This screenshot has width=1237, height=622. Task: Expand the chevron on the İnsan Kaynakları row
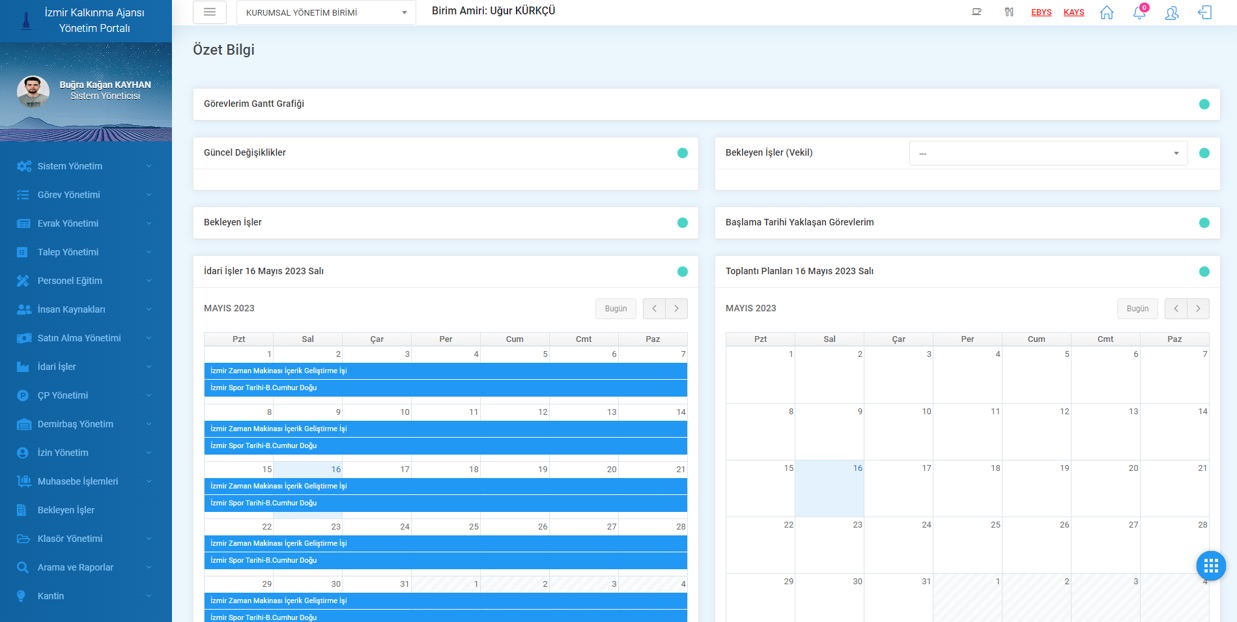[x=149, y=310]
